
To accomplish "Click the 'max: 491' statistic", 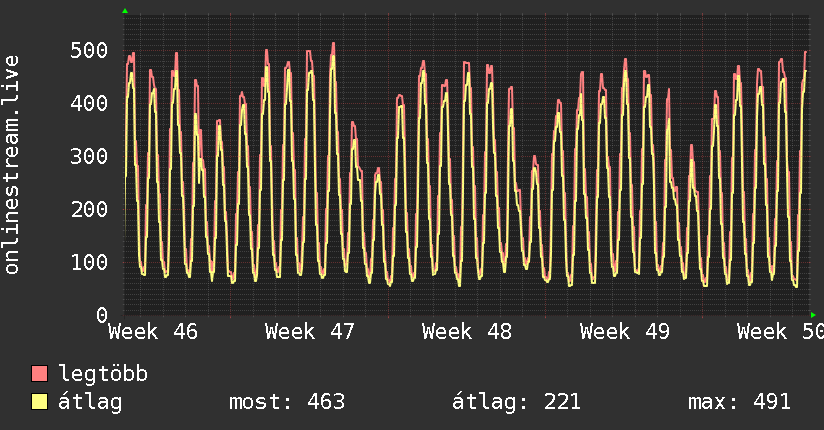I will click(739, 402).
